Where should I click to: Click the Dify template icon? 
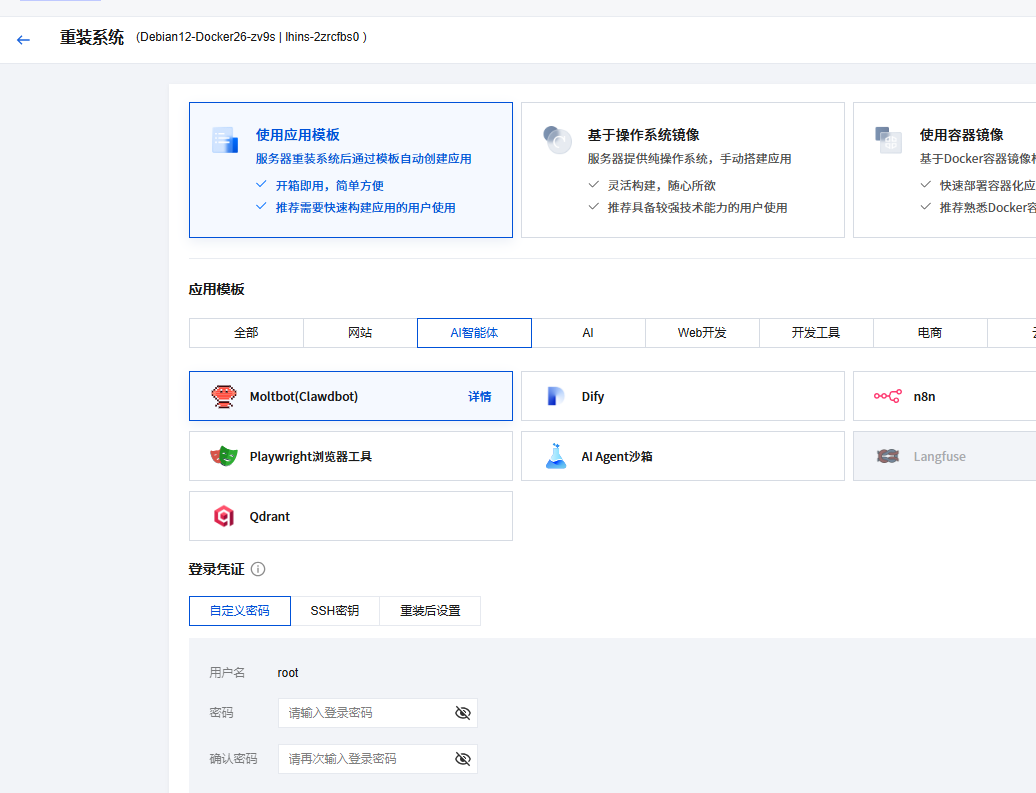556,397
